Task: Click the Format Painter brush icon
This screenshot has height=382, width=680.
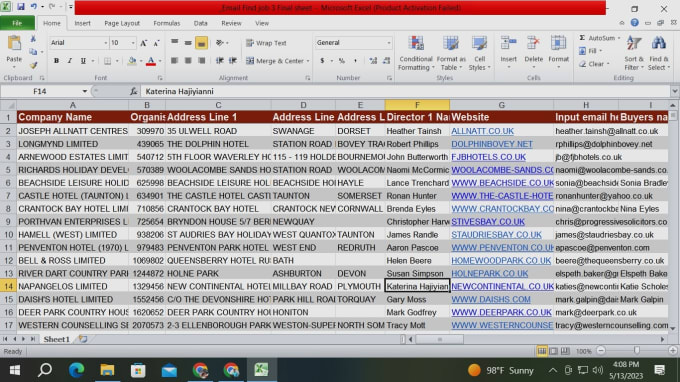Action: tap(33, 65)
